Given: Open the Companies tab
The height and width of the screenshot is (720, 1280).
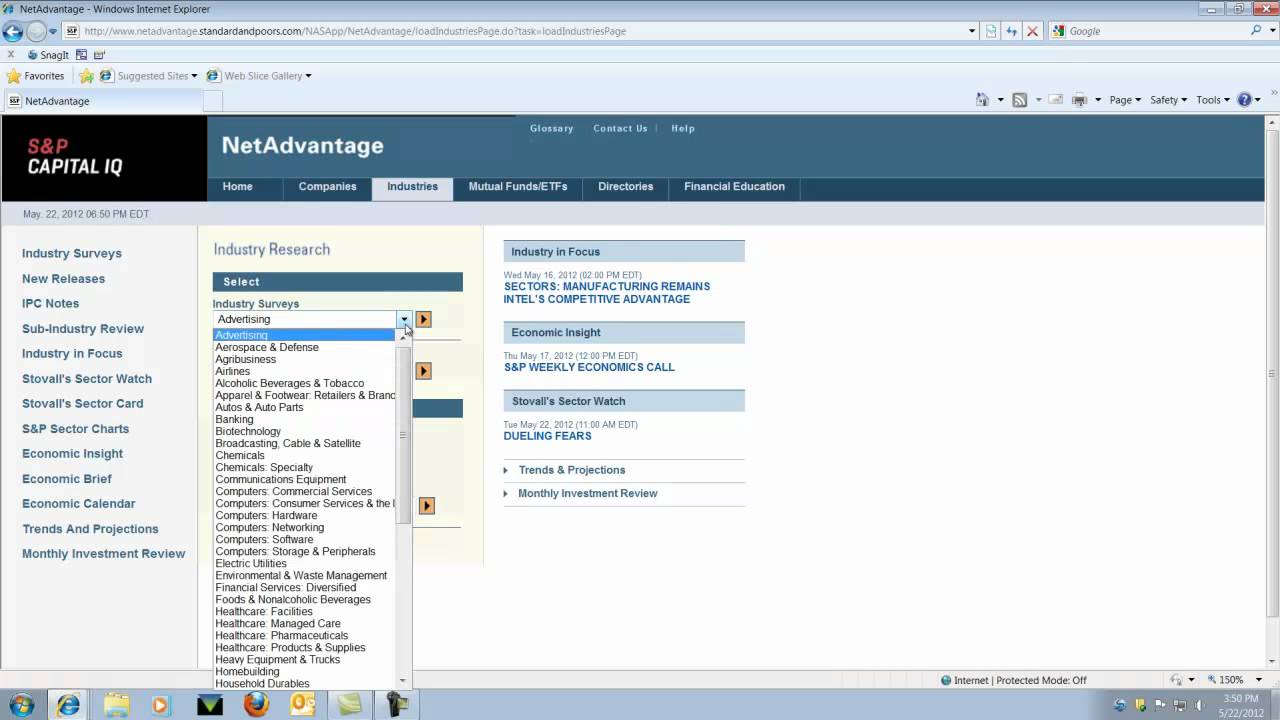Looking at the screenshot, I should pos(327,187).
